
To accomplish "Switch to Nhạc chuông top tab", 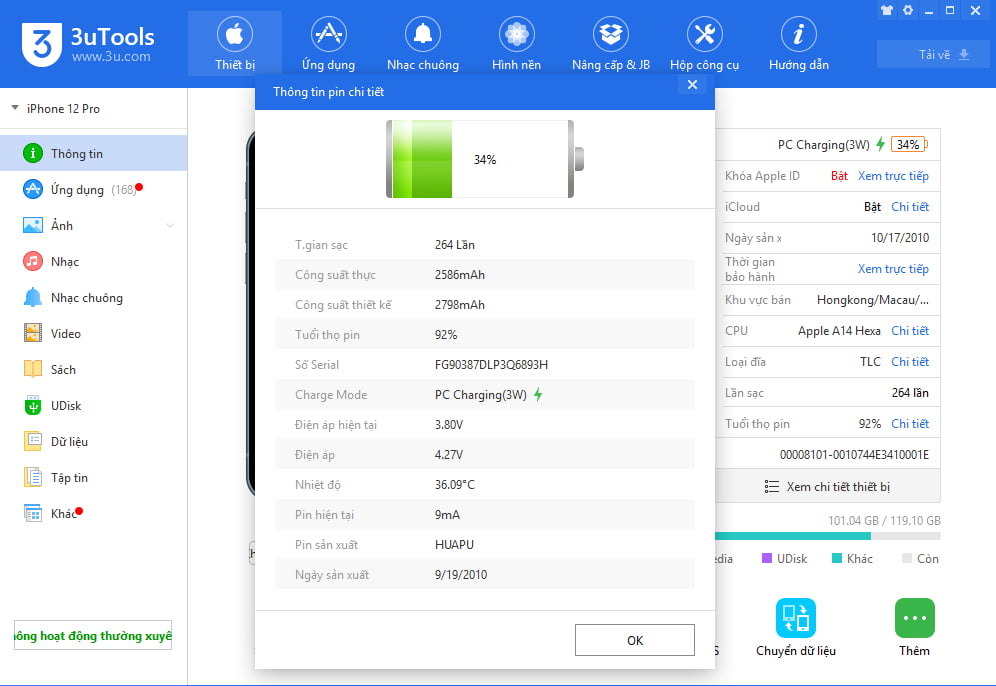I will (422, 44).
